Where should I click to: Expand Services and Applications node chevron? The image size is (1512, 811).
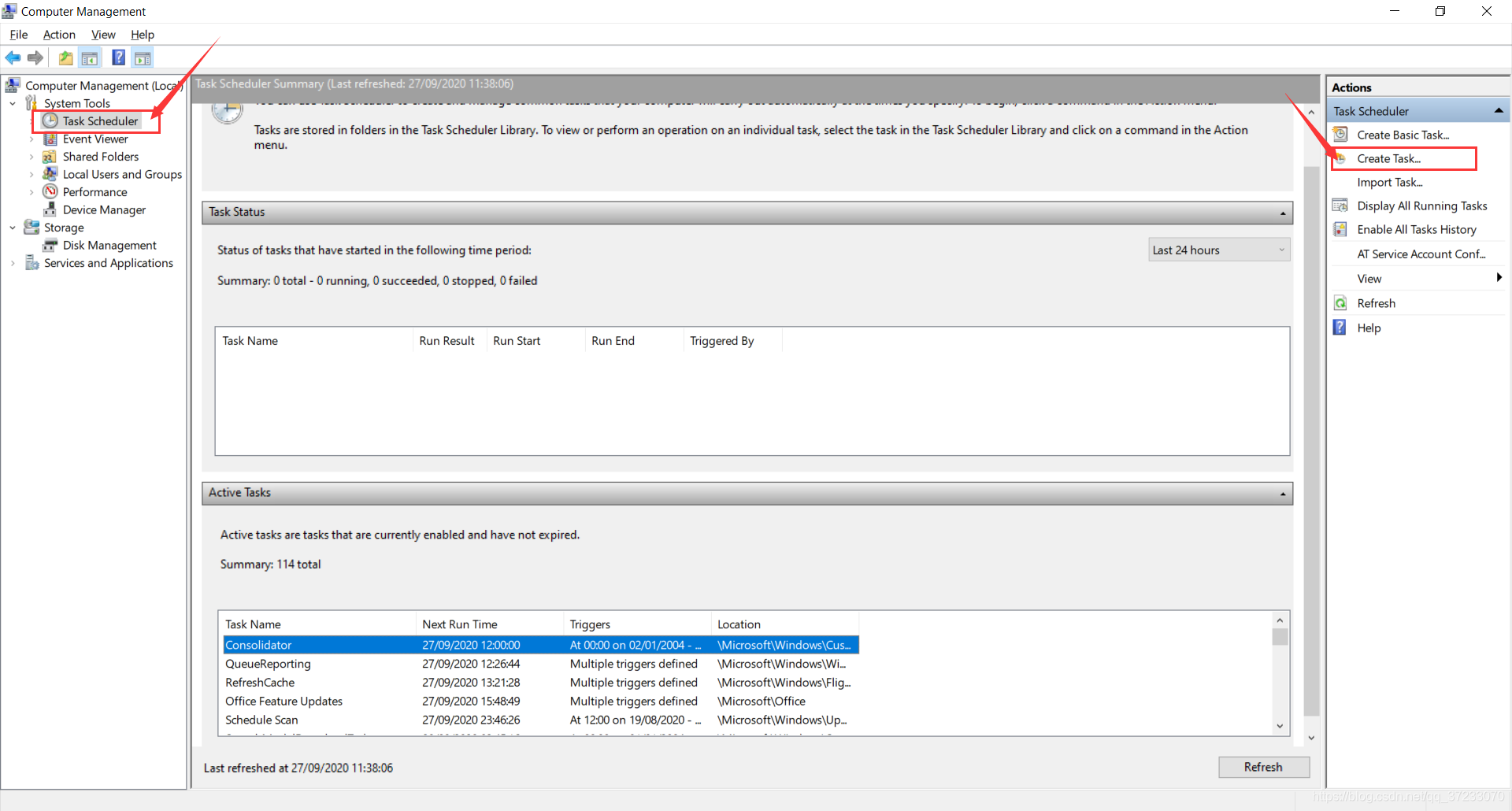click(13, 263)
